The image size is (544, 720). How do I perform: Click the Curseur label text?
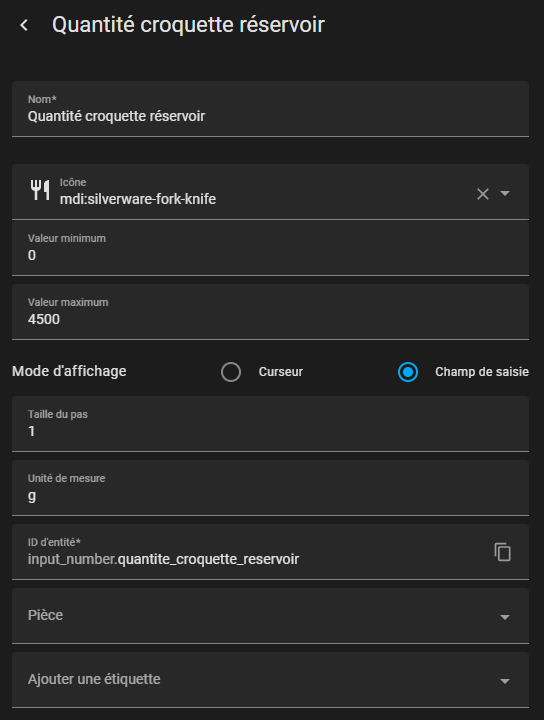[x=280, y=372]
